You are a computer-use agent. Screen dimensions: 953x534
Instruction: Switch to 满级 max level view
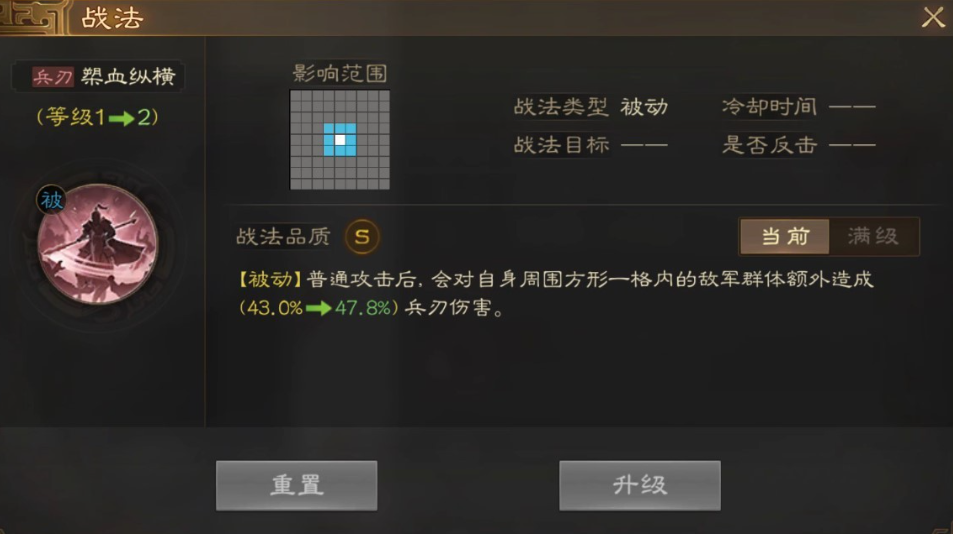tap(873, 236)
